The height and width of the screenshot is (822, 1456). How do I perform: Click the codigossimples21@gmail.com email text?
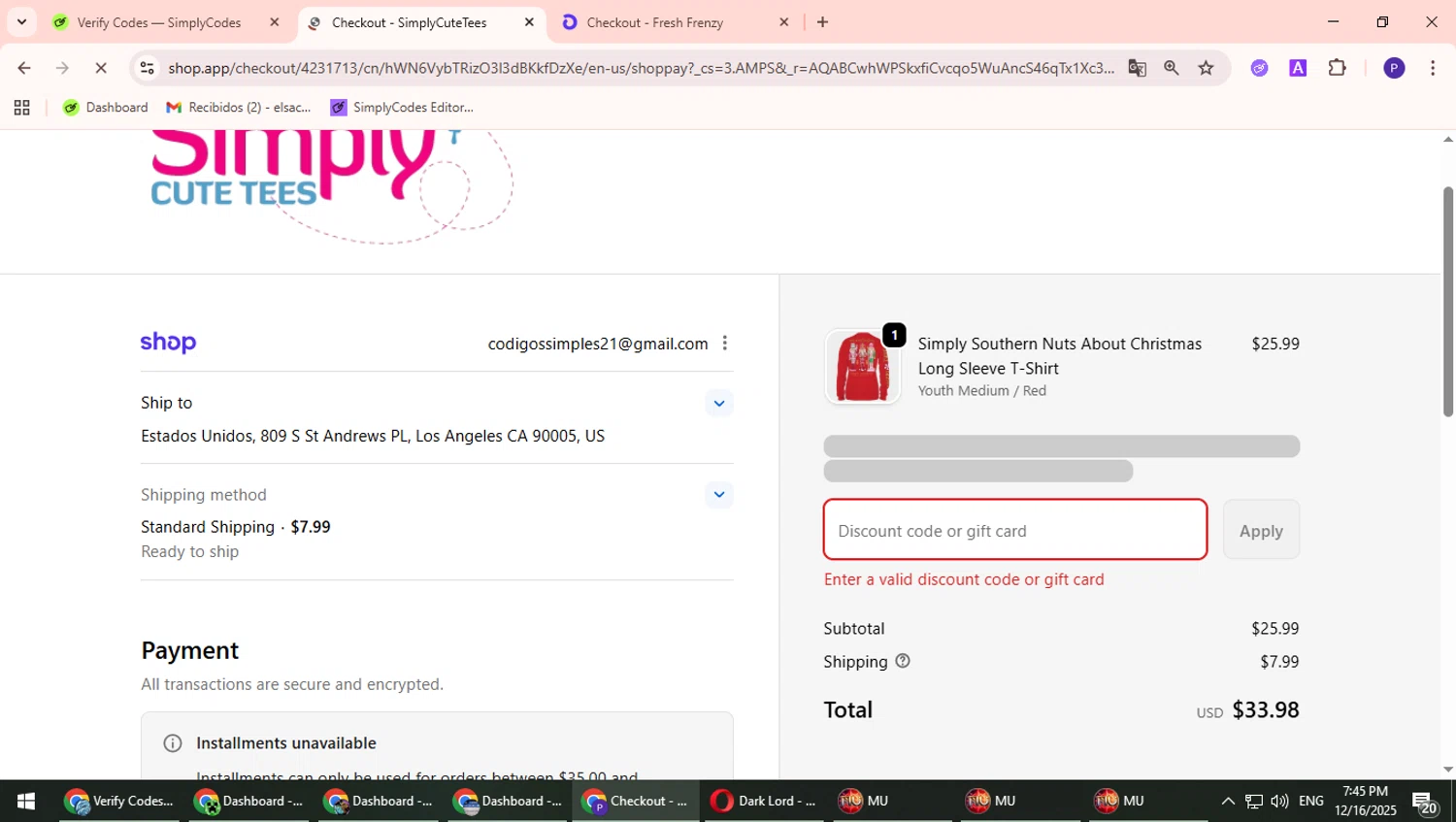[x=598, y=344]
